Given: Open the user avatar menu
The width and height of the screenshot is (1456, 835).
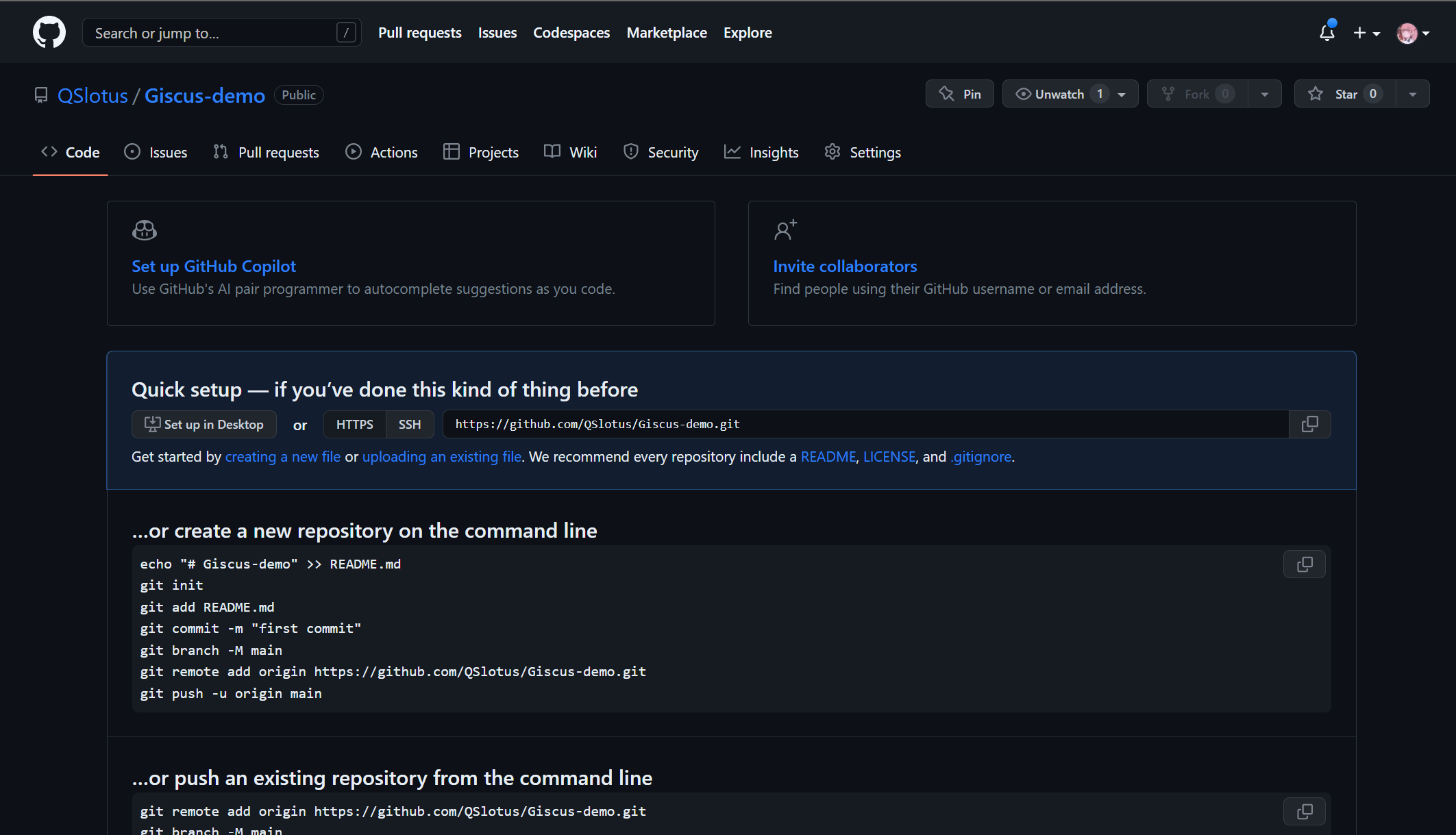Looking at the screenshot, I should [x=1413, y=33].
